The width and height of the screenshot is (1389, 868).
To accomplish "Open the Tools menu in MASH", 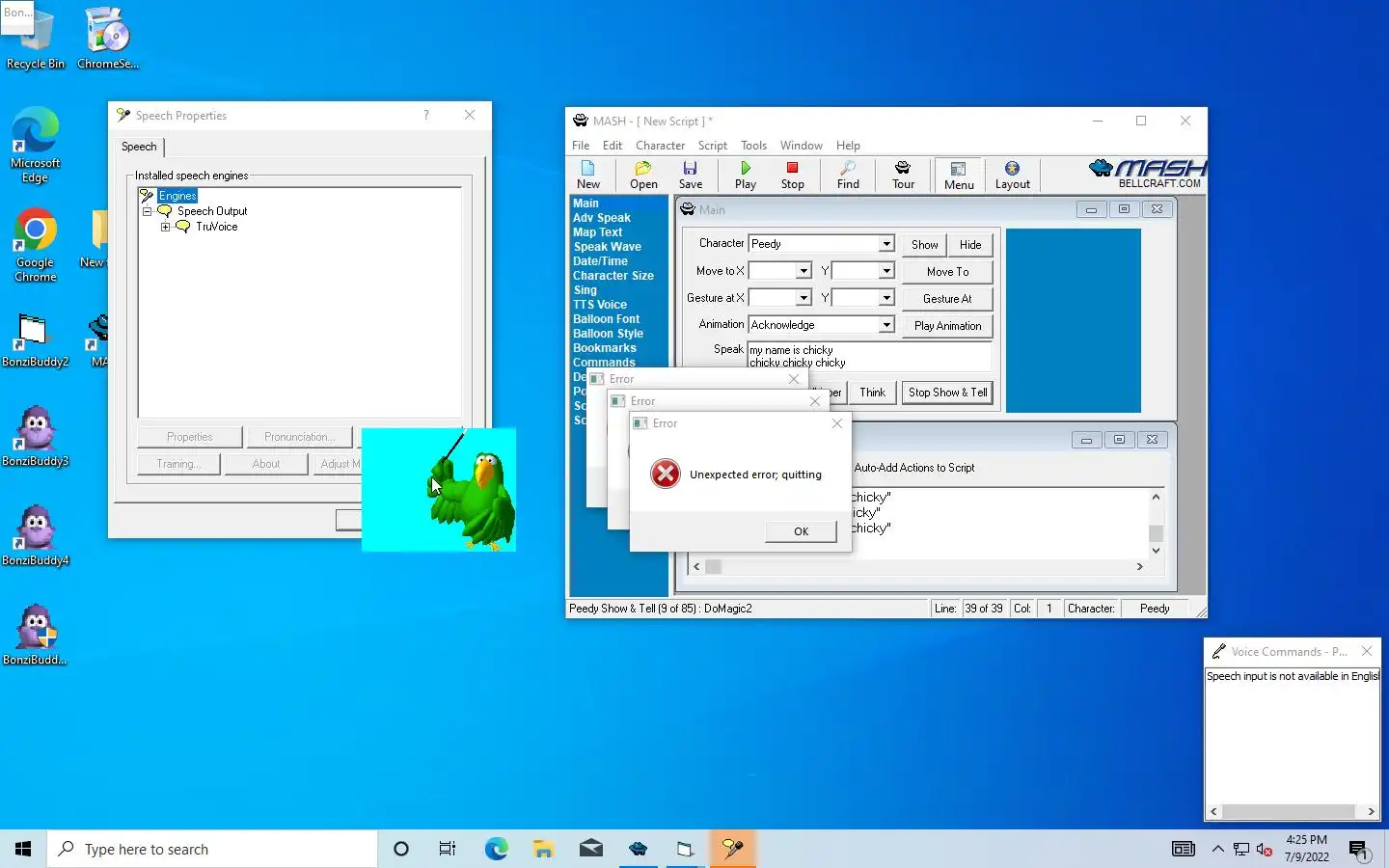I will pos(753,146).
